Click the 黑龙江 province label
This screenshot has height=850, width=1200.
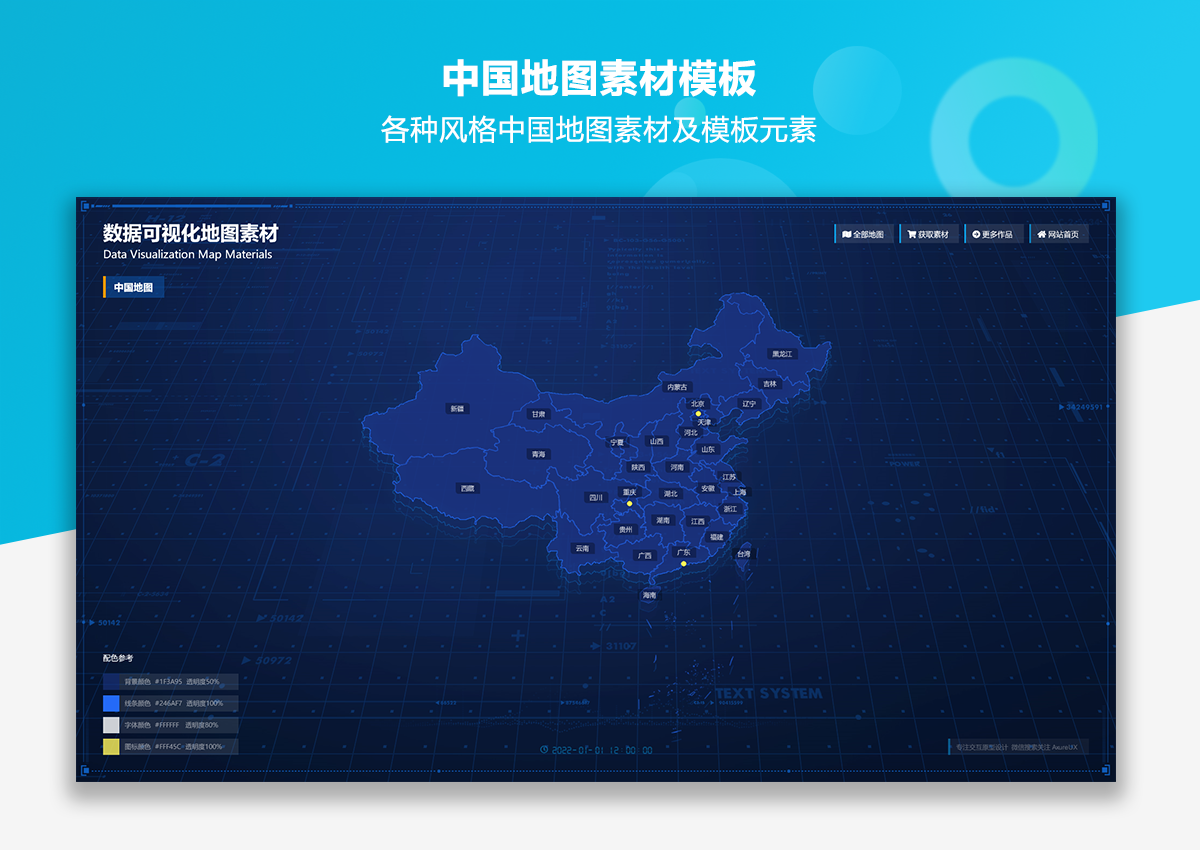(x=781, y=353)
